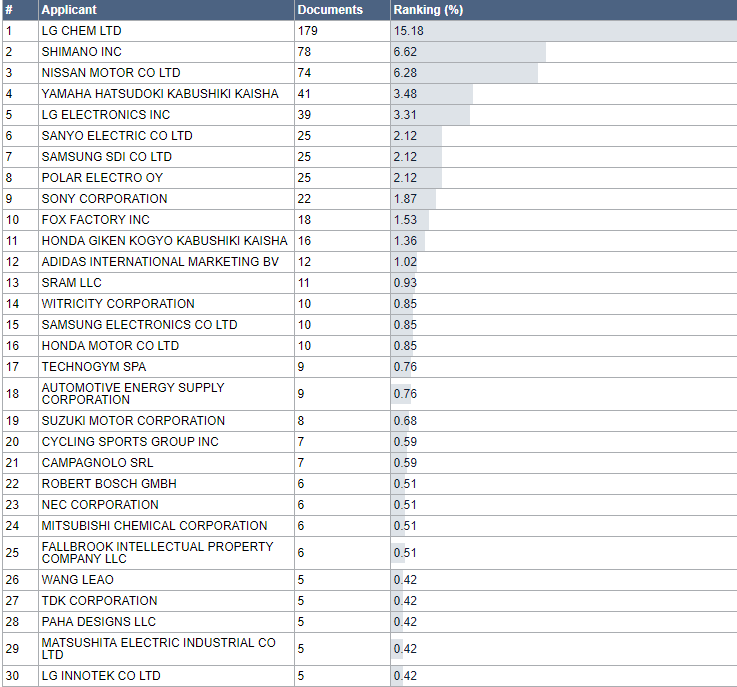737x687 pixels.
Task: Click document count 78 for Shimano
Action: [304, 52]
